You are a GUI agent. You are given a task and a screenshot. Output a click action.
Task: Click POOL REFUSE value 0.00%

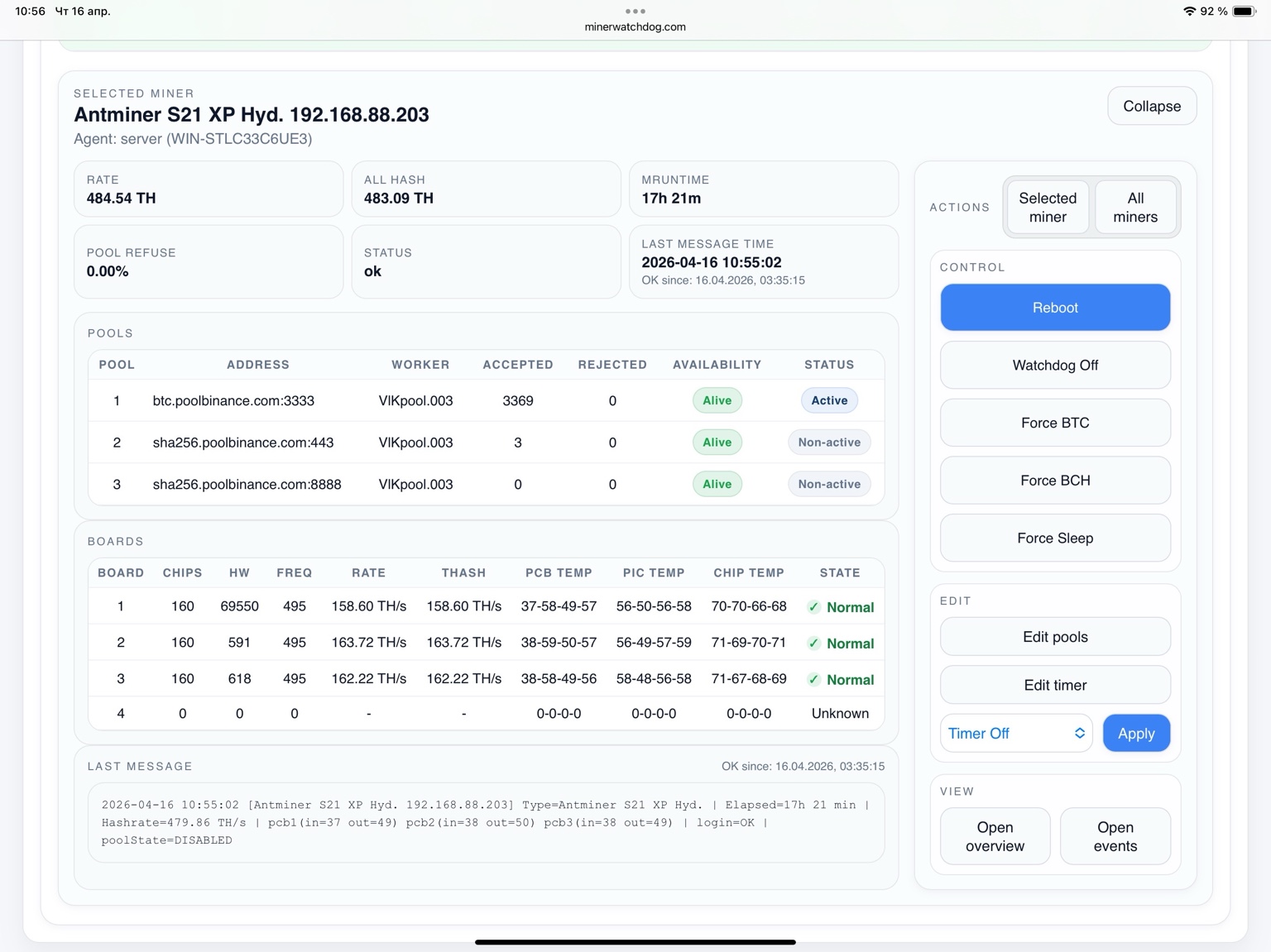[108, 271]
